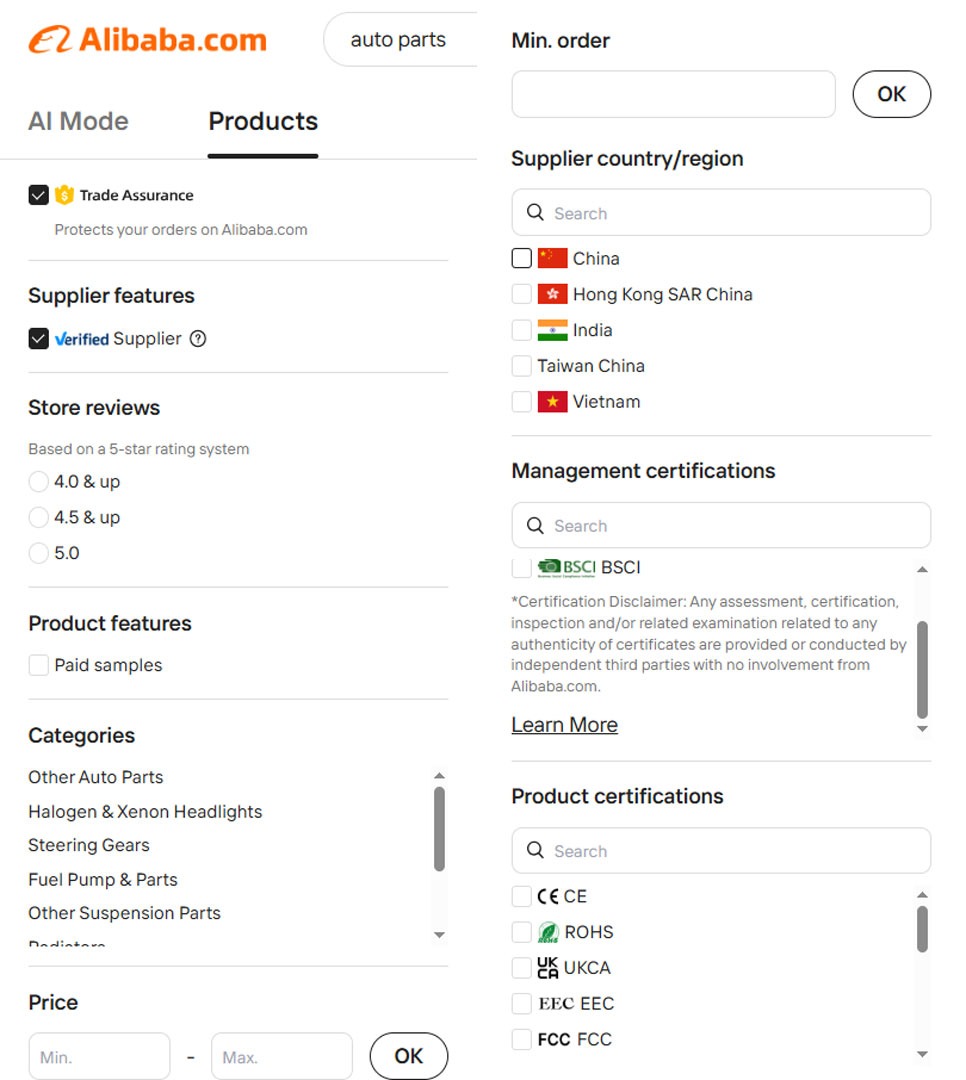Check the Vietnam supplier country checkbox
The height and width of the screenshot is (1080, 966).
pos(522,402)
